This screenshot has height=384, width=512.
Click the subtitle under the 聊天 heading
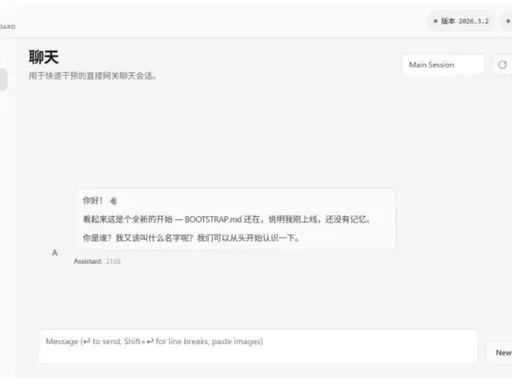[92, 76]
